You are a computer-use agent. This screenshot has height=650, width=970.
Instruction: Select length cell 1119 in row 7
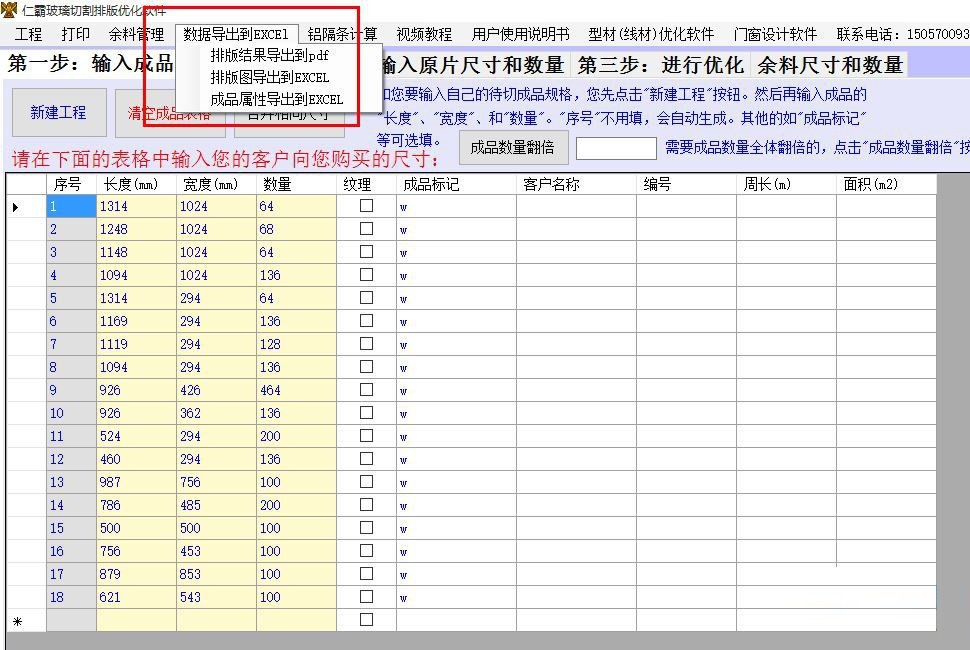pos(137,344)
